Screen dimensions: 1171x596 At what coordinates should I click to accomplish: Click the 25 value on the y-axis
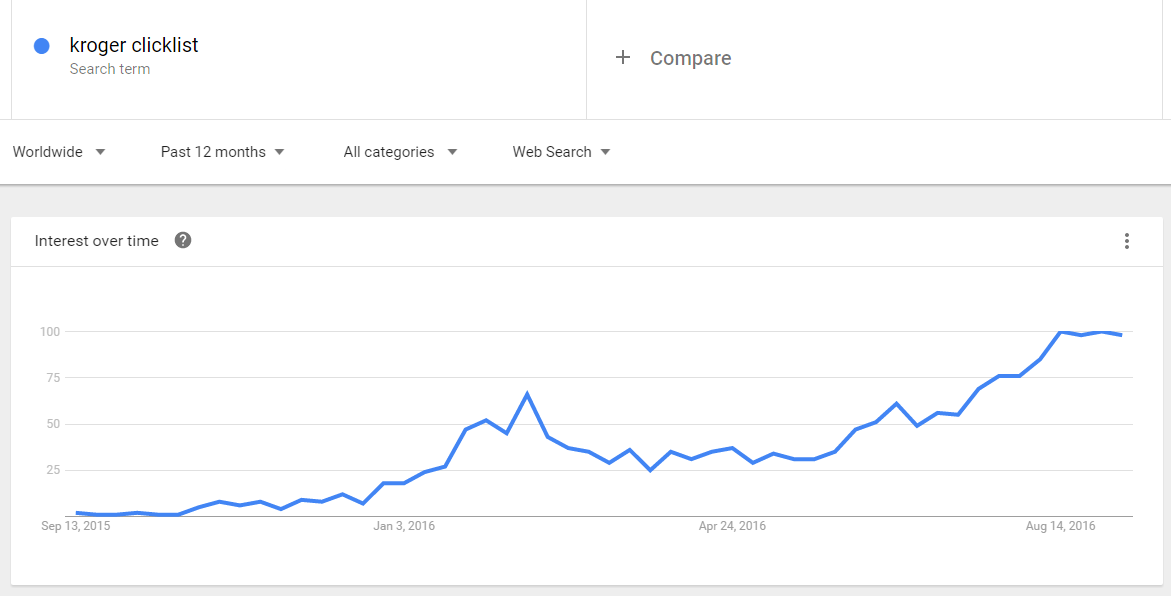53,470
